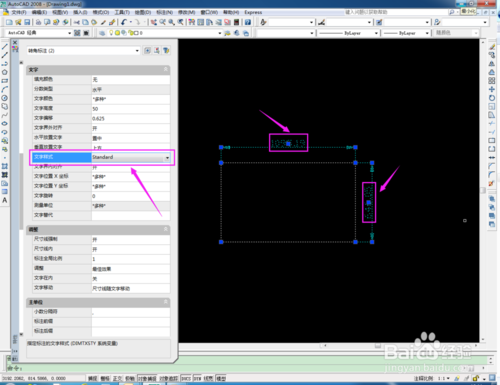Select the Polygon tool in Draw toolbar
The width and height of the screenshot is (500, 385).
(x=5, y=72)
